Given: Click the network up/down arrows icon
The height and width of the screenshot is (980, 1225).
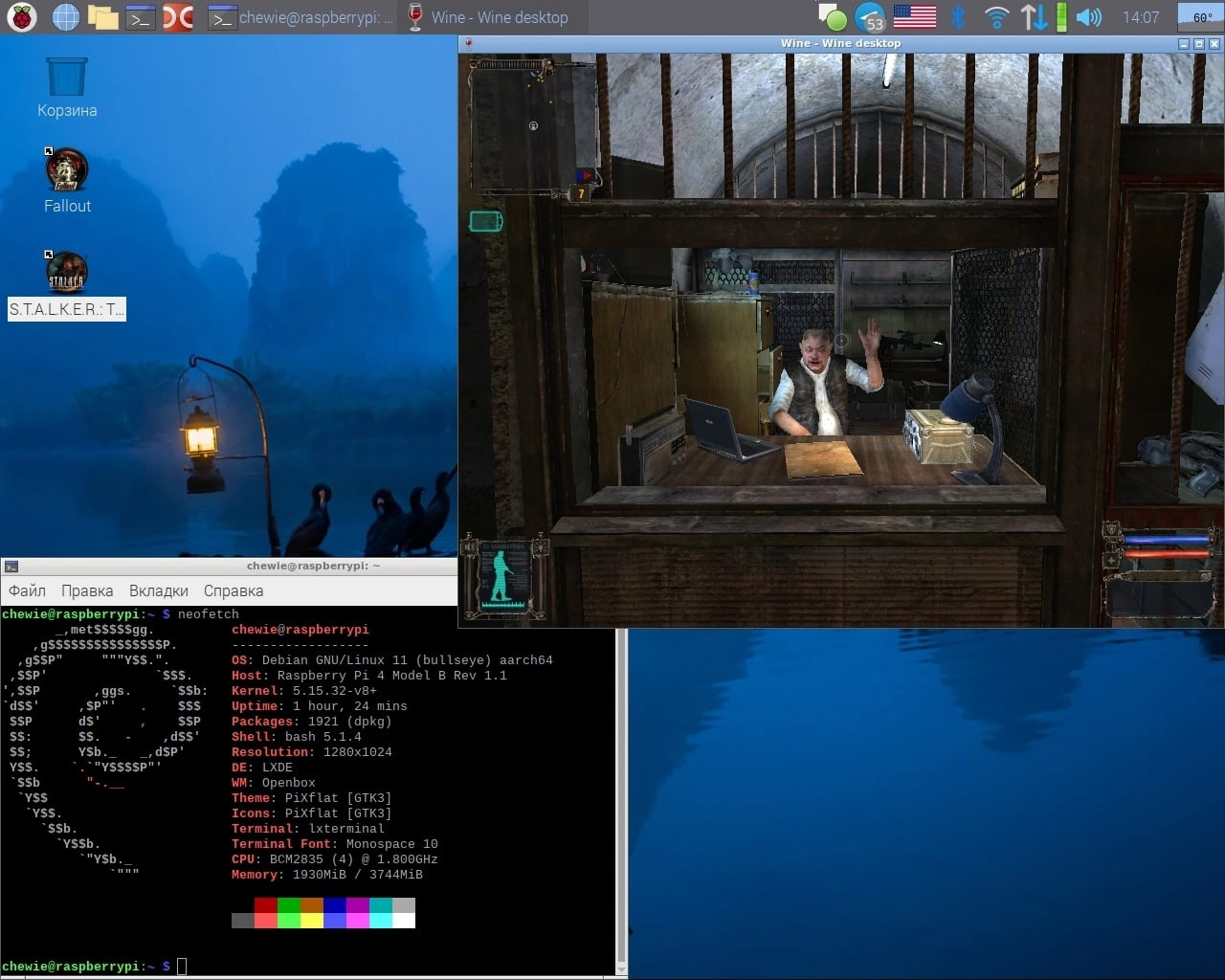Looking at the screenshot, I should point(1035,16).
